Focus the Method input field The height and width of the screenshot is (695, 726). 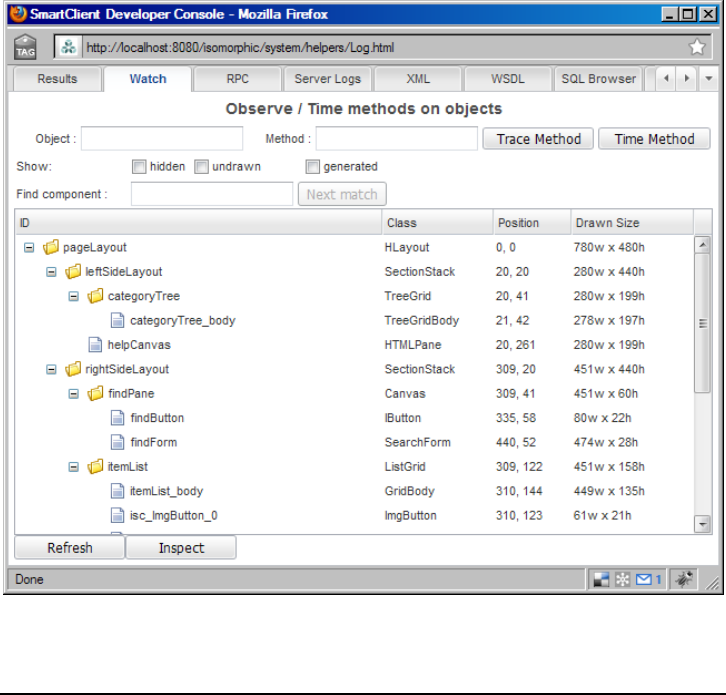click(x=397, y=138)
